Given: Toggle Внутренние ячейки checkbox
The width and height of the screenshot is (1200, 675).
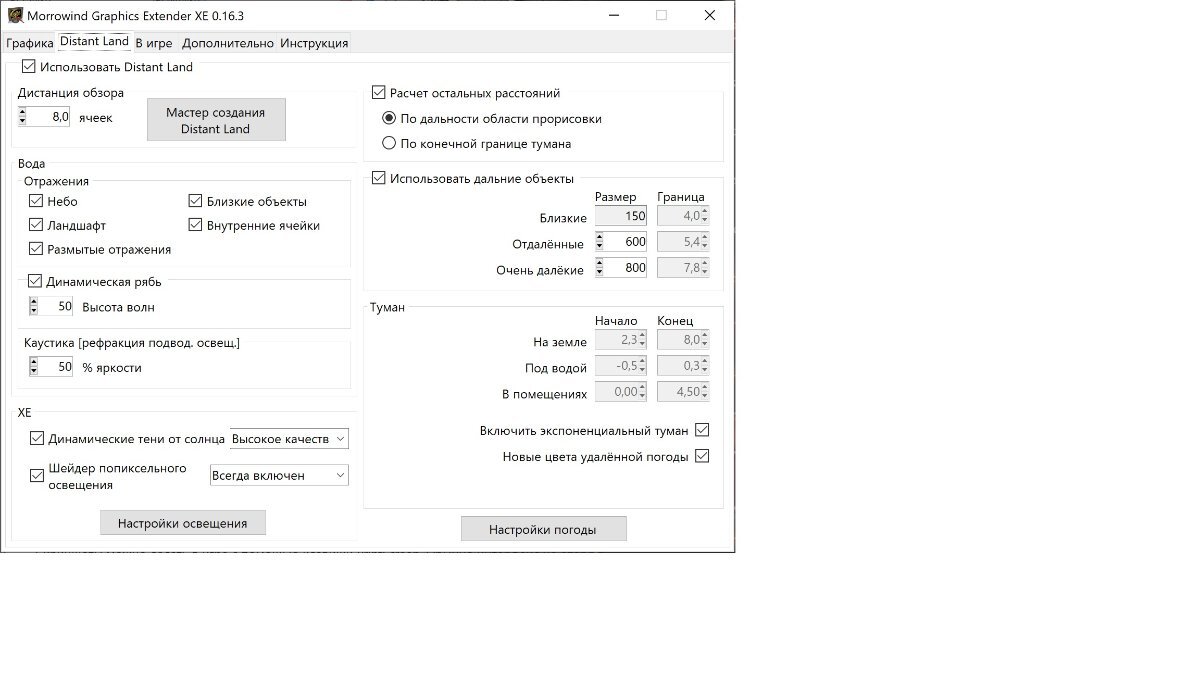Looking at the screenshot, I should pyautogui.click(x=196, y=225).
